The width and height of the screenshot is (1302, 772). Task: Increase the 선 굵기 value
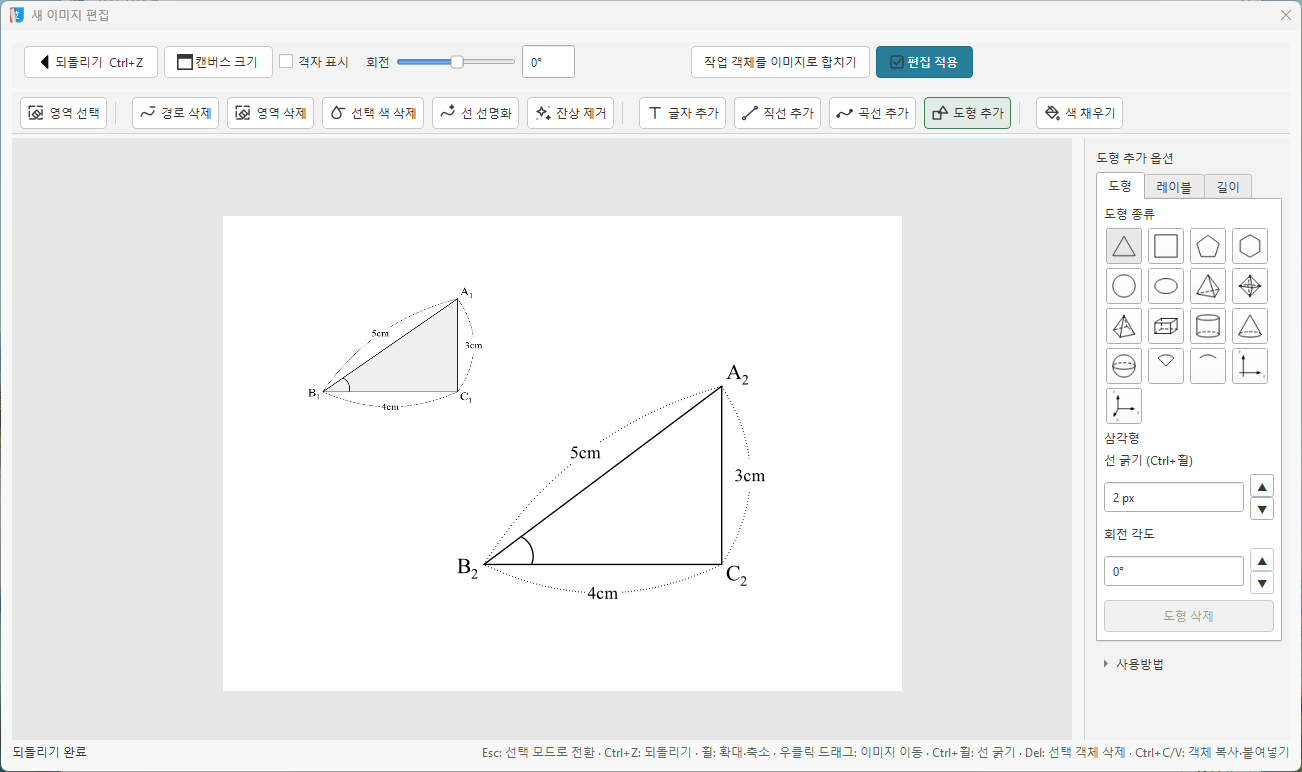(1263, 486)
